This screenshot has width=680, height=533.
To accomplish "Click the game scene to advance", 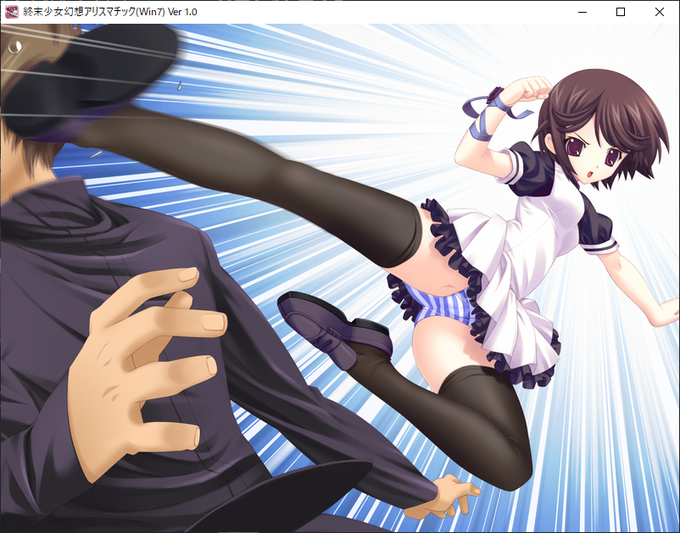I will coord(340,278).
